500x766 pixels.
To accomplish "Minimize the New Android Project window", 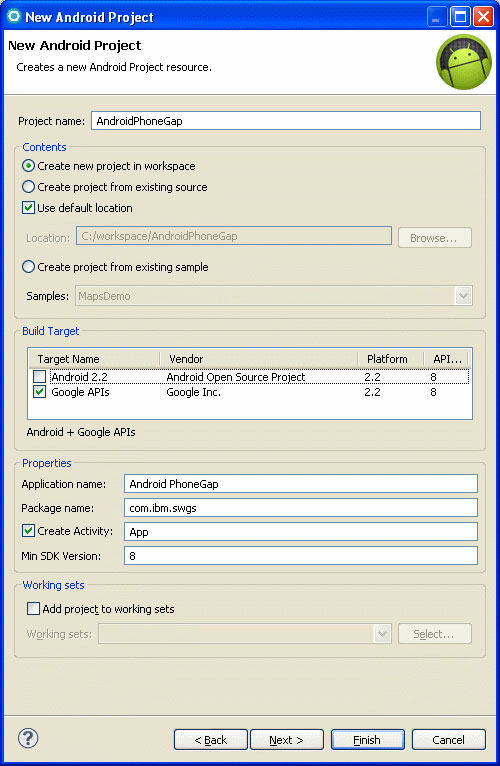I will (x=436, y=17).
